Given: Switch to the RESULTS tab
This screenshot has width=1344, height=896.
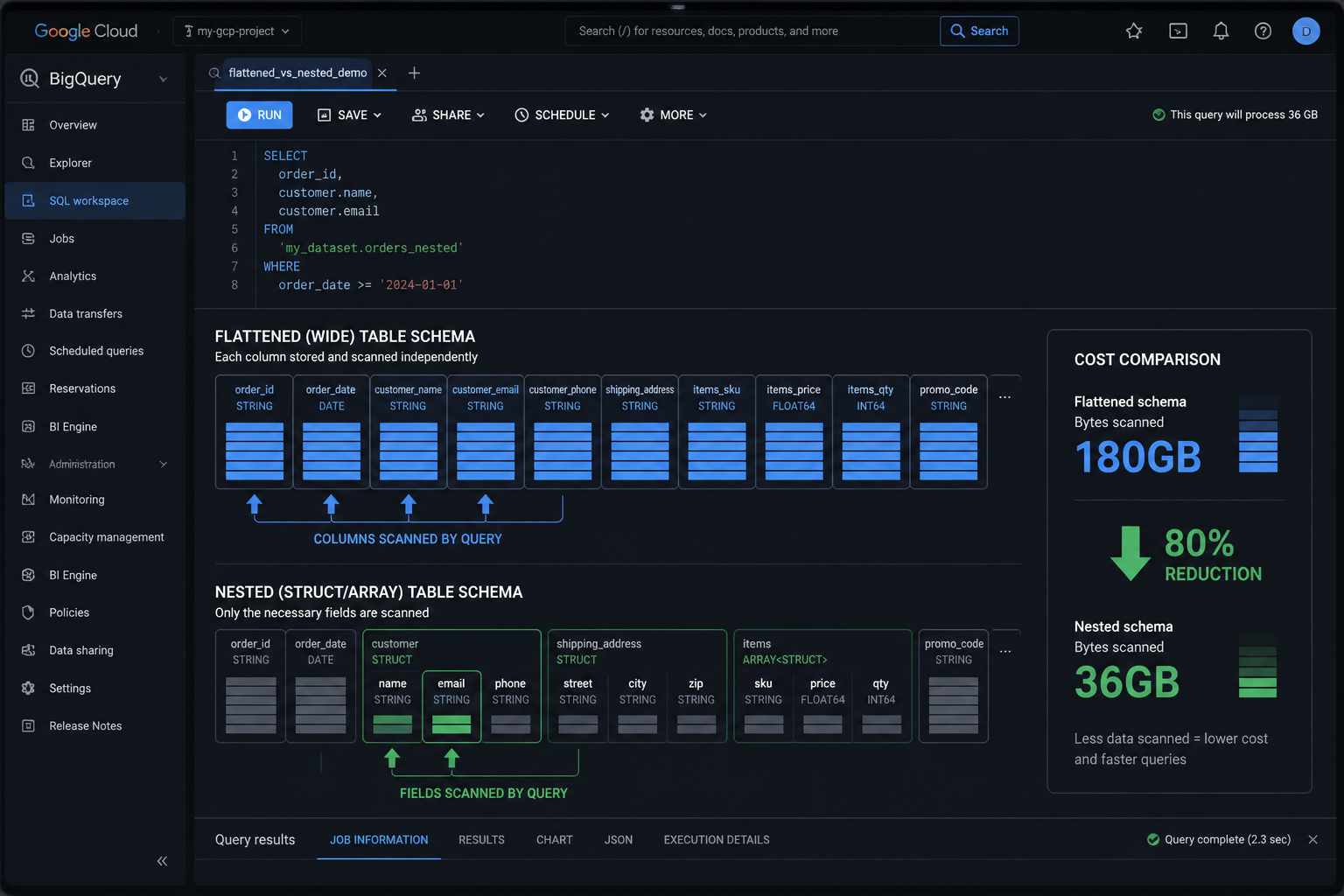Looking at the screenshot, I should tap(481, 840).
